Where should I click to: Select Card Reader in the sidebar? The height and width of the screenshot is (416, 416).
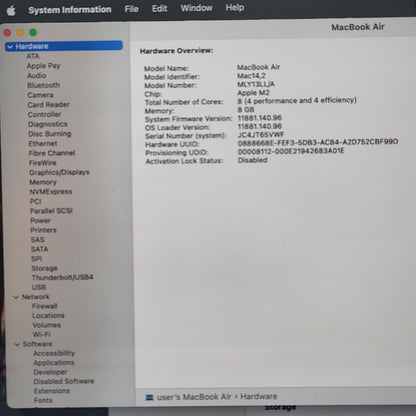[x=48, y=105]
